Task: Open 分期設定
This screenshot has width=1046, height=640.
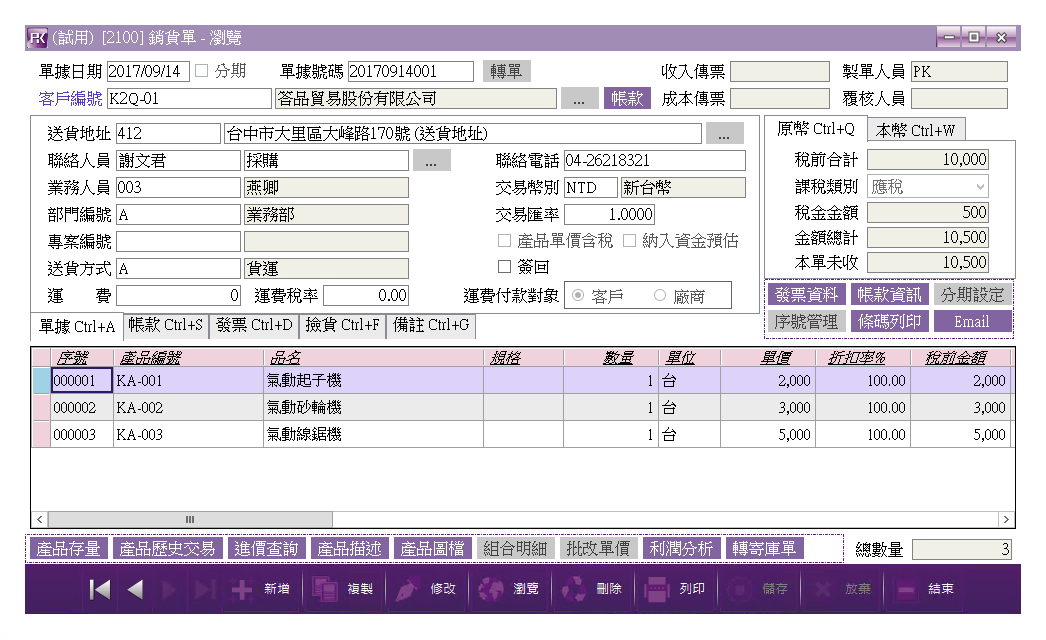Action: [x=973, y=294]
